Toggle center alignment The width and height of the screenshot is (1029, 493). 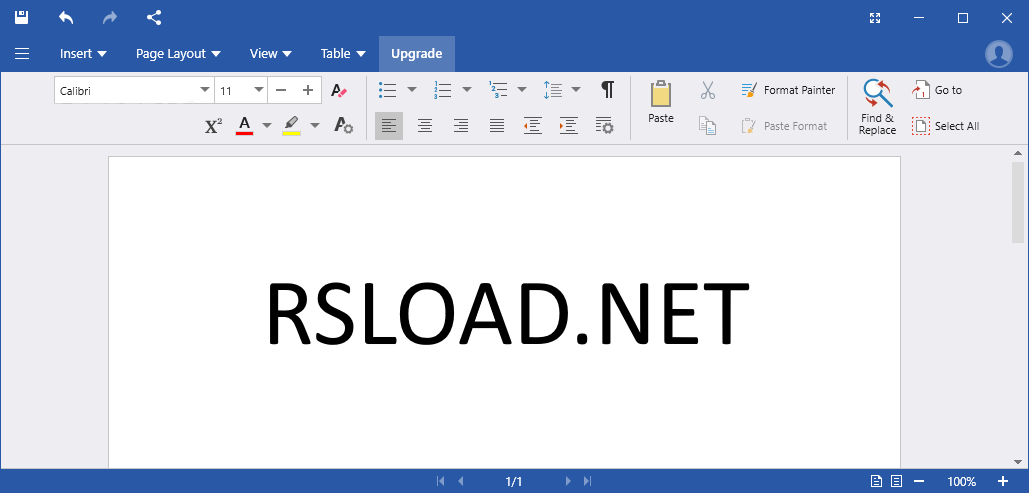(x=425, y=126)
